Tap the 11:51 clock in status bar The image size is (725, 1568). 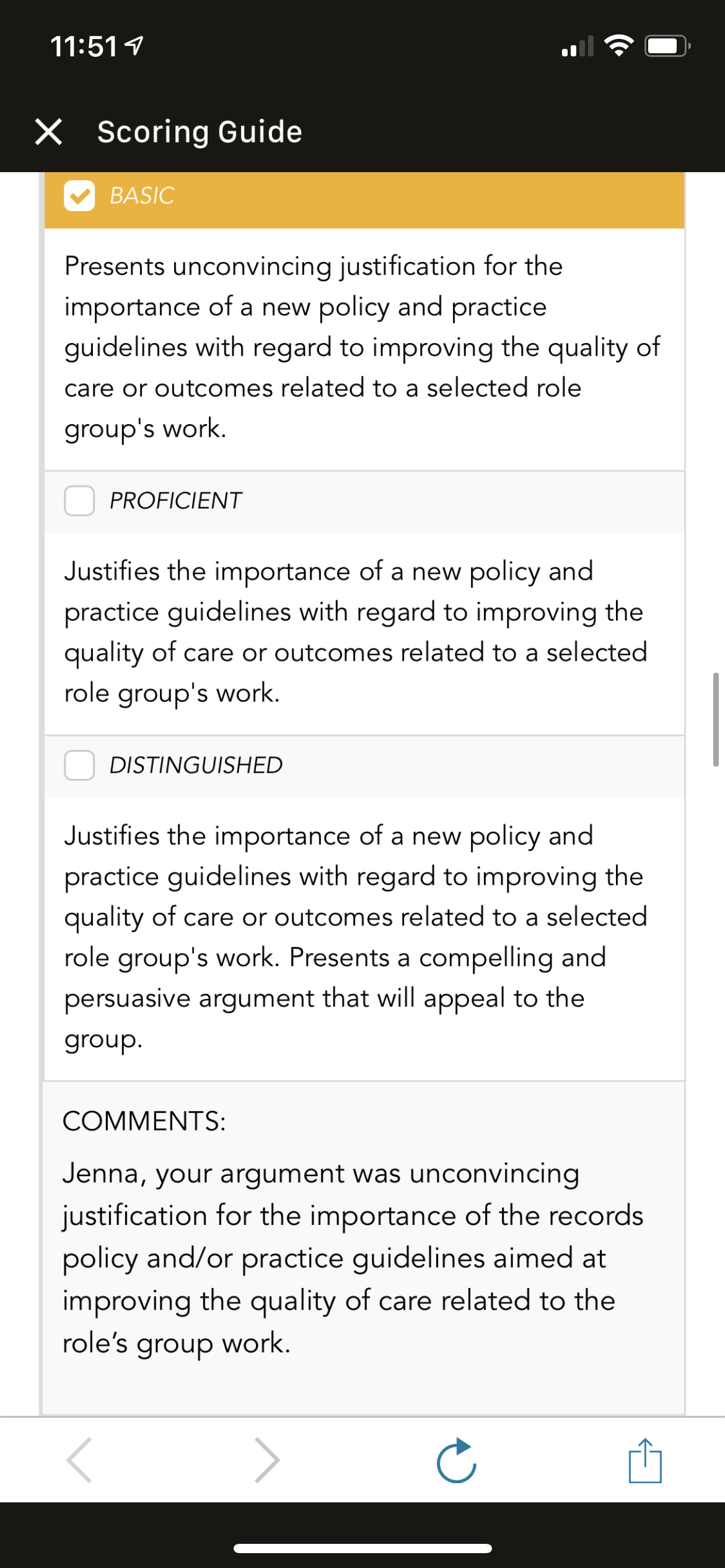click(84, 46)
